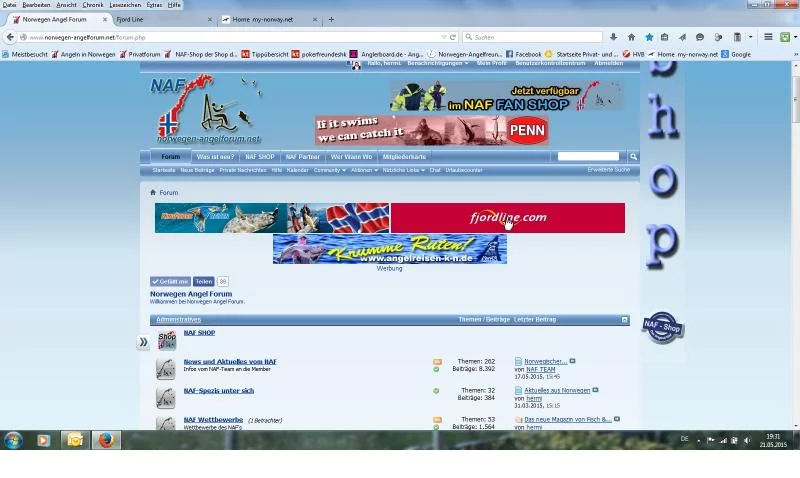Open URL history dropdown in address bar
Image resolution: width=800 pixels, height=478 pixels.
tap(443, 37)
